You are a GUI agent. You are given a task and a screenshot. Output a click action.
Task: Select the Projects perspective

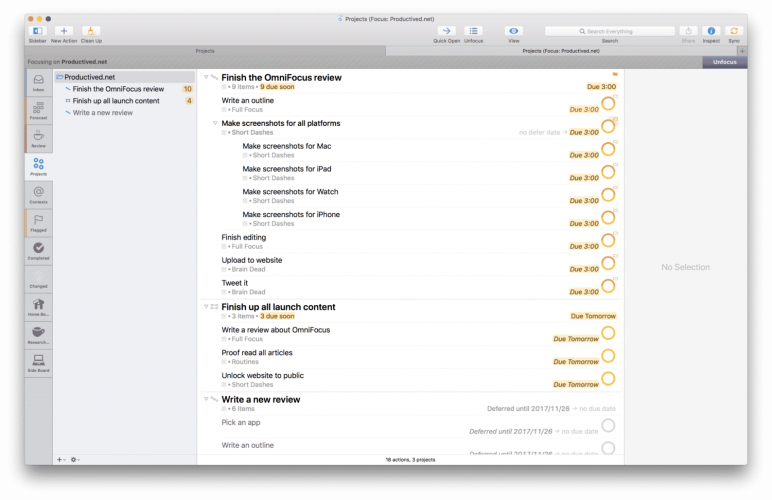(38, 167)
